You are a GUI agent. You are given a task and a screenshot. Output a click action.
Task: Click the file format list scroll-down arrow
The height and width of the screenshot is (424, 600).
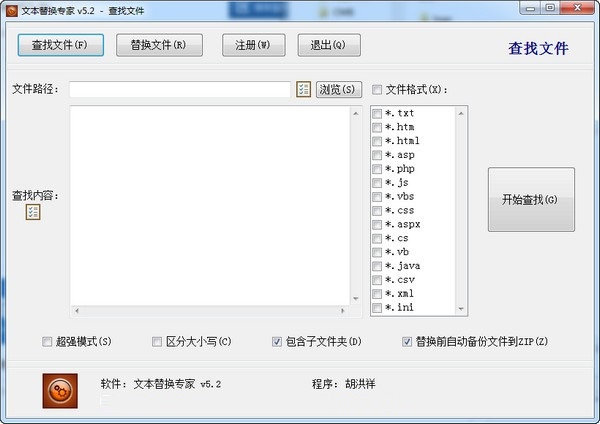coord(462,309)
